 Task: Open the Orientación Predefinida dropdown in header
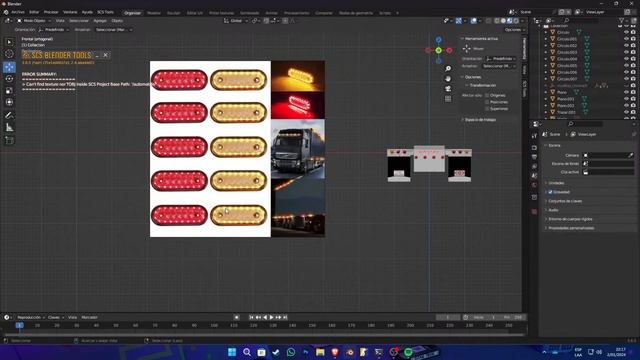click(54, 30)
